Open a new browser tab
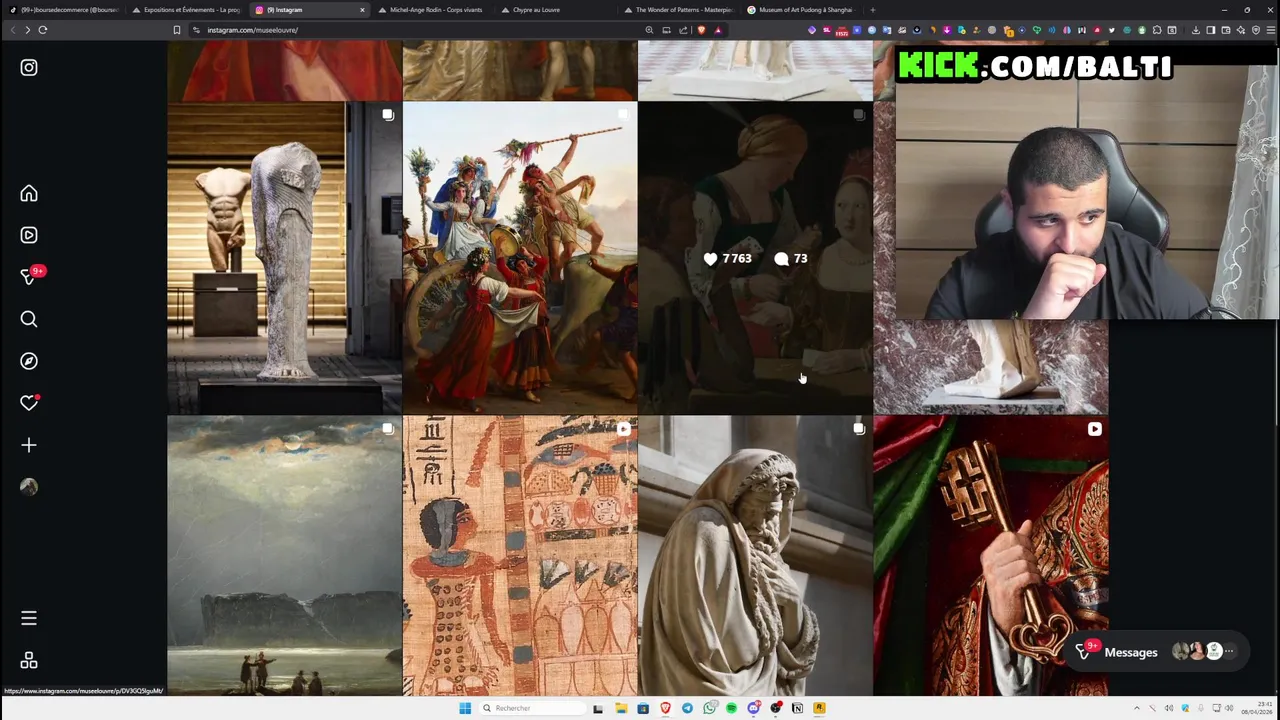This screenshot has width=1280, height=720. click(872, 10)
